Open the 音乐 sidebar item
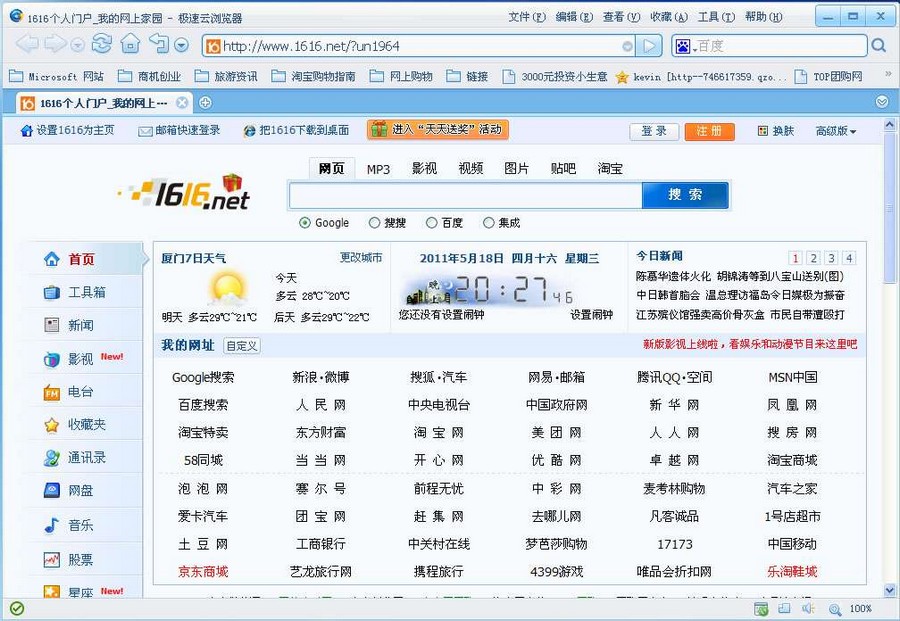900x621 pixels. tap(84, 525)
